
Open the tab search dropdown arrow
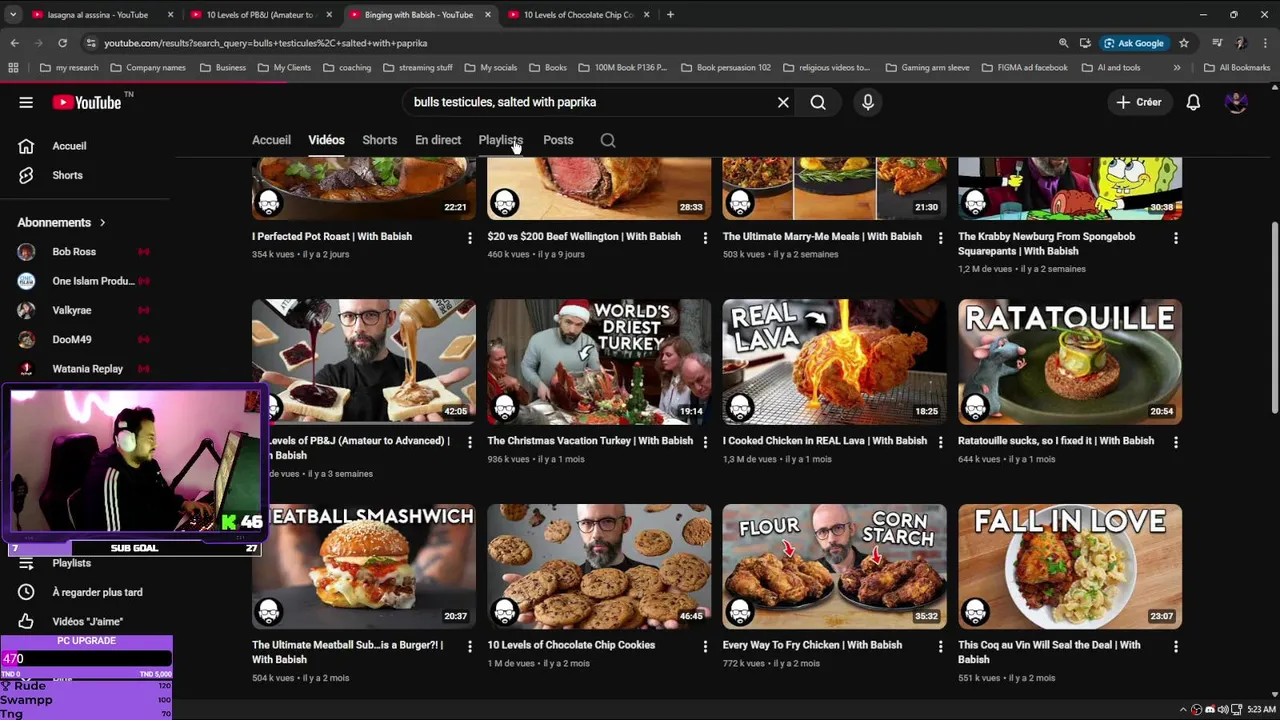[x=12, y=15]
